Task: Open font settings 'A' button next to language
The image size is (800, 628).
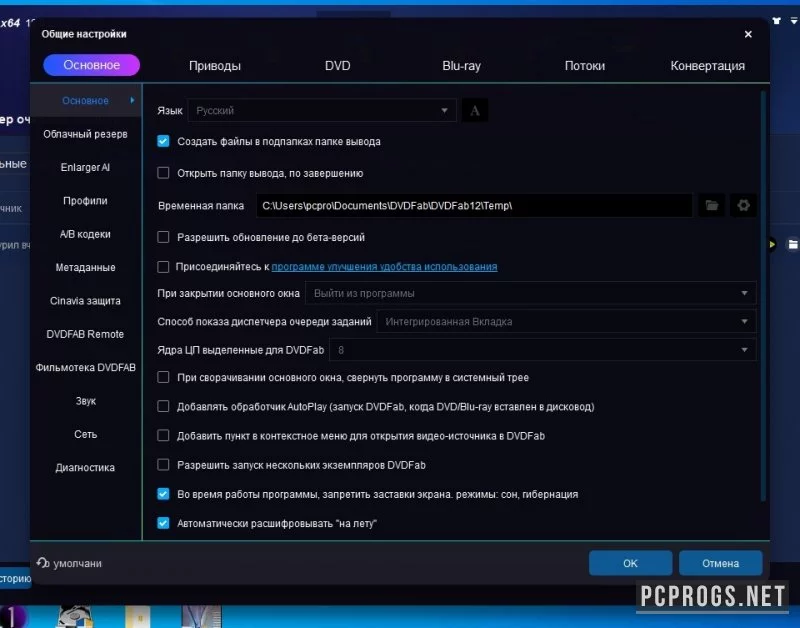Action: [474, 110]
